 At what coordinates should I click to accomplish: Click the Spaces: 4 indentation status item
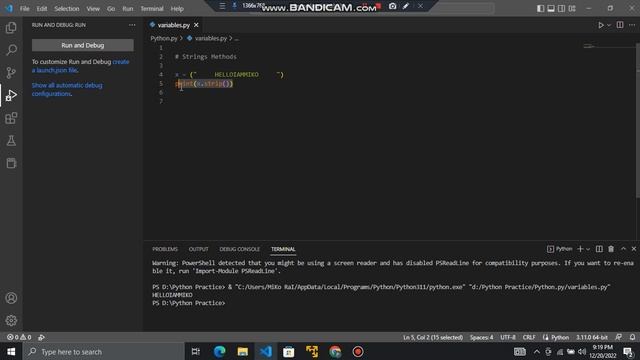(481, 337)
